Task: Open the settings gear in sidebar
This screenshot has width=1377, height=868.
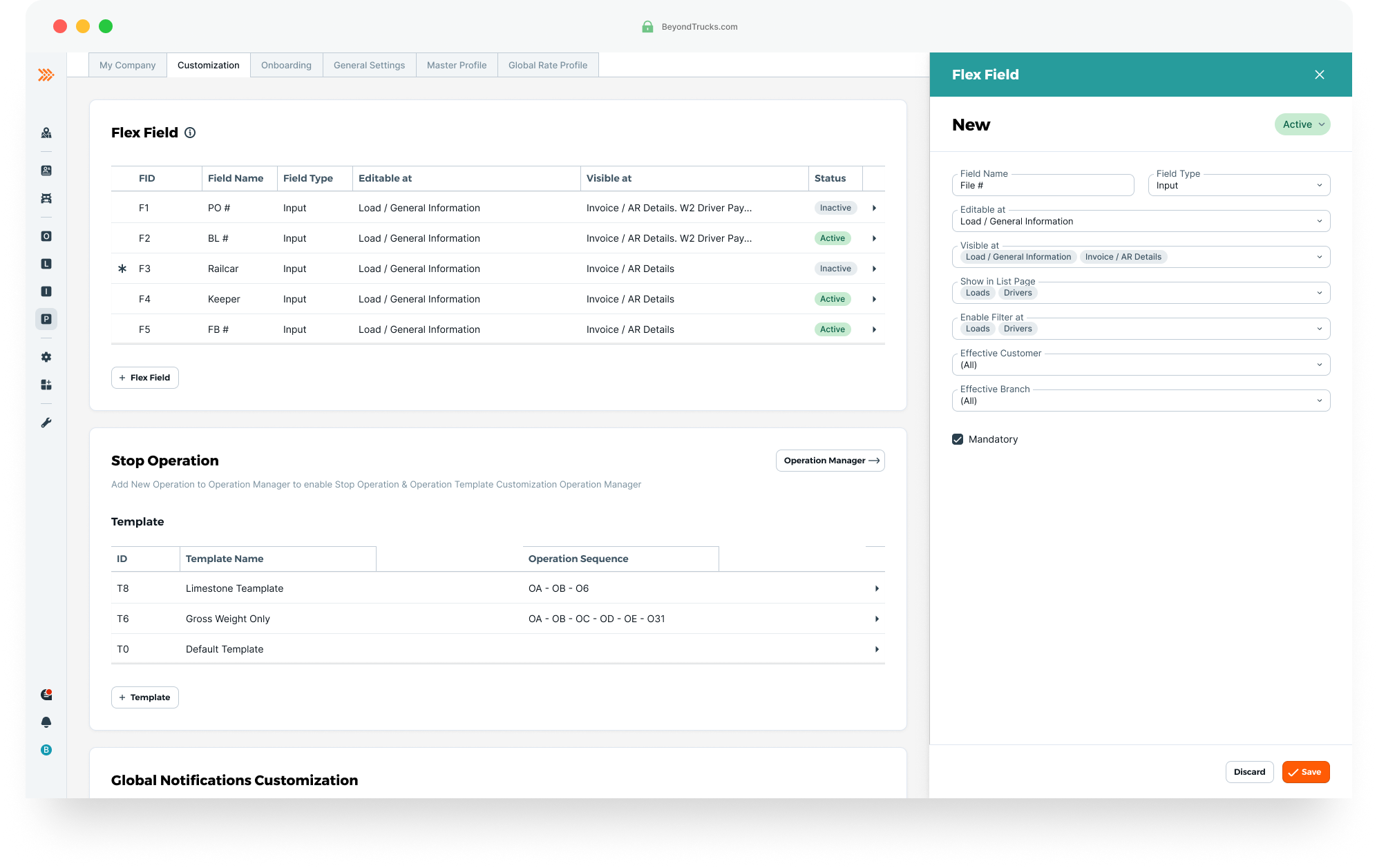Action: pos(46,357)
